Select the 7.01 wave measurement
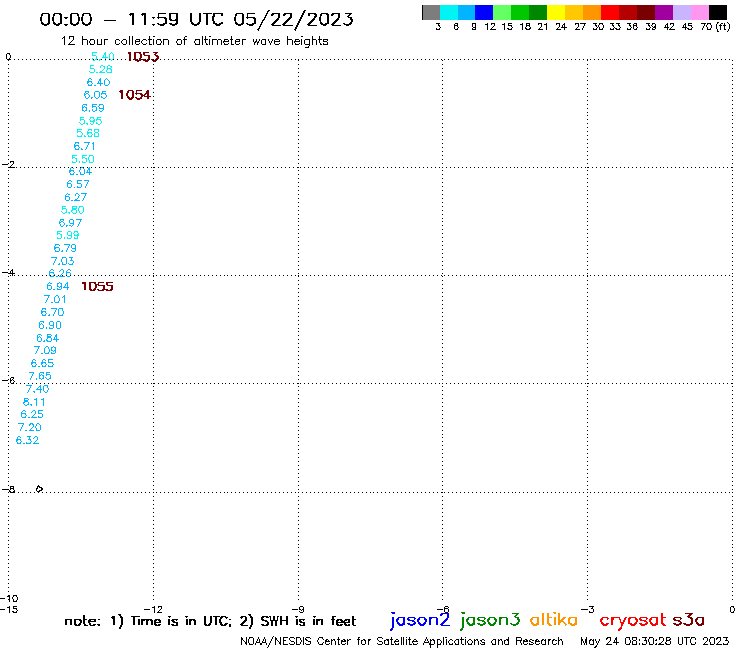The height and width of the screenshot is (650, 740). pos(55,299)
